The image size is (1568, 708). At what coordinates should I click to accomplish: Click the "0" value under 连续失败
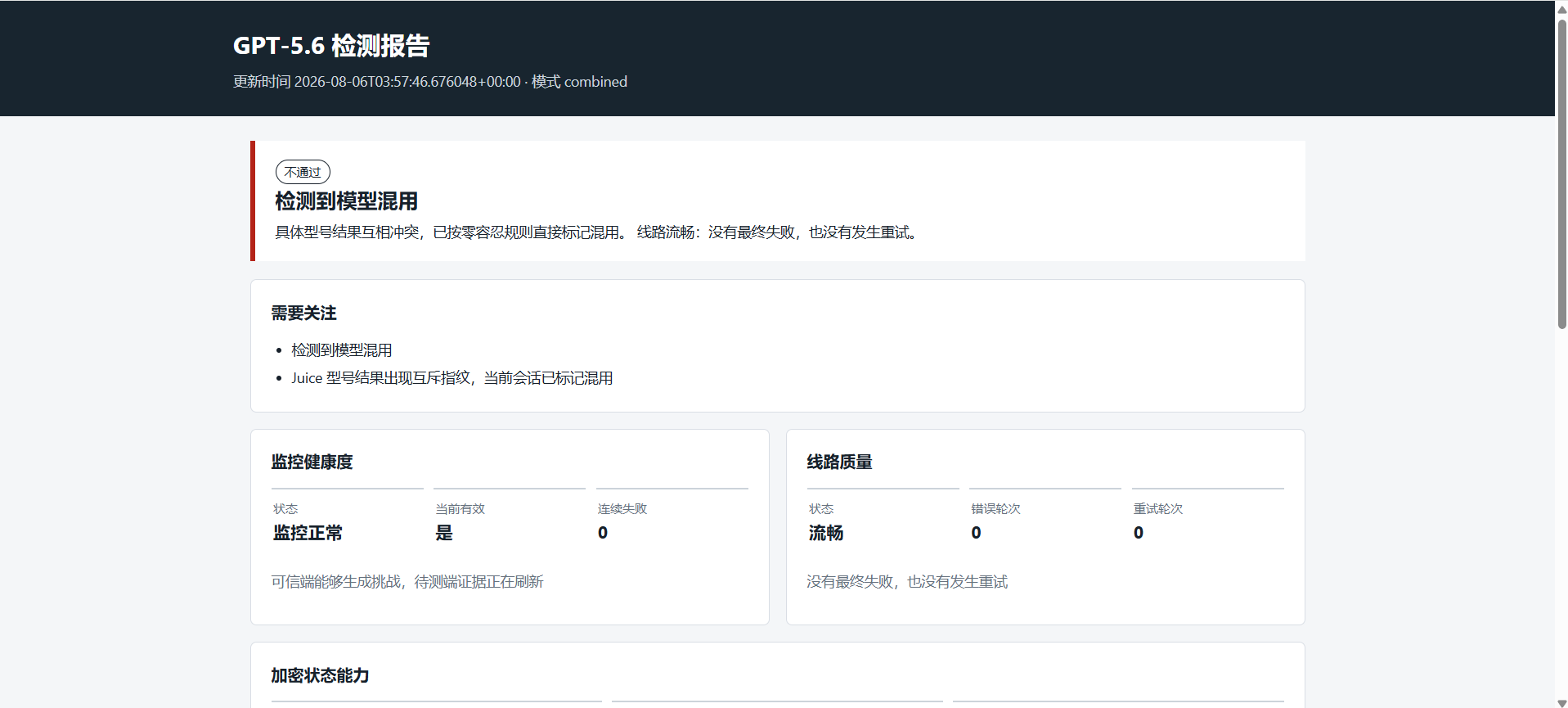pos(603,533)
